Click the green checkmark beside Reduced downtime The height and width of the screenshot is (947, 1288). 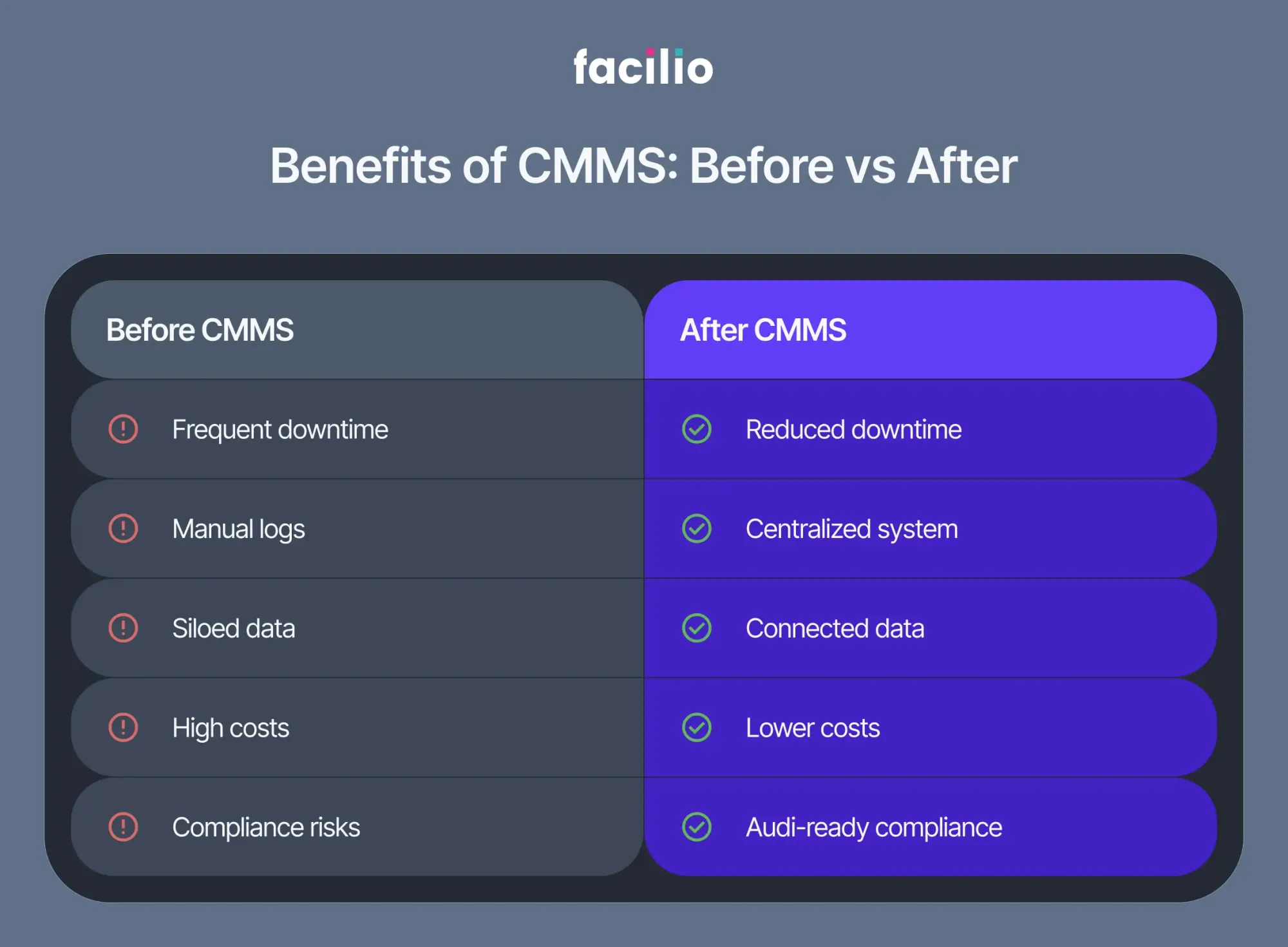(x=696, y=429)
